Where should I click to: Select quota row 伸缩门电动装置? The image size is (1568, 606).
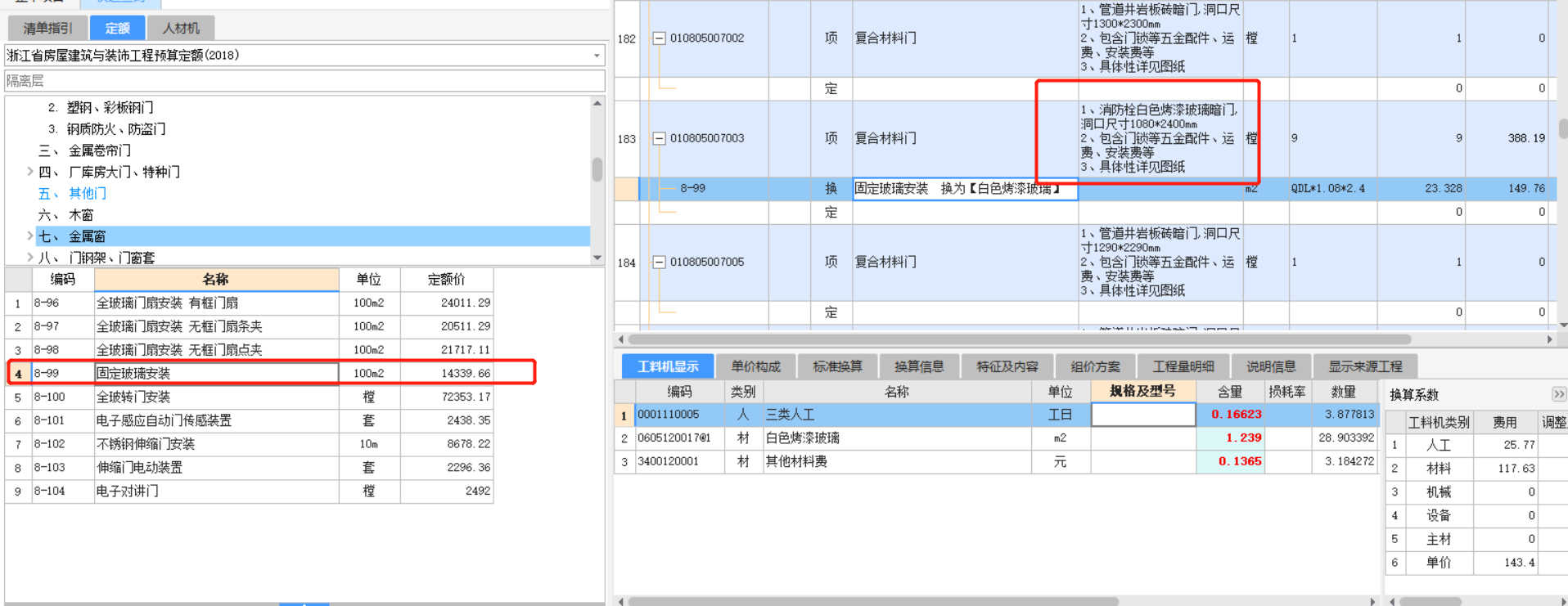249,468
